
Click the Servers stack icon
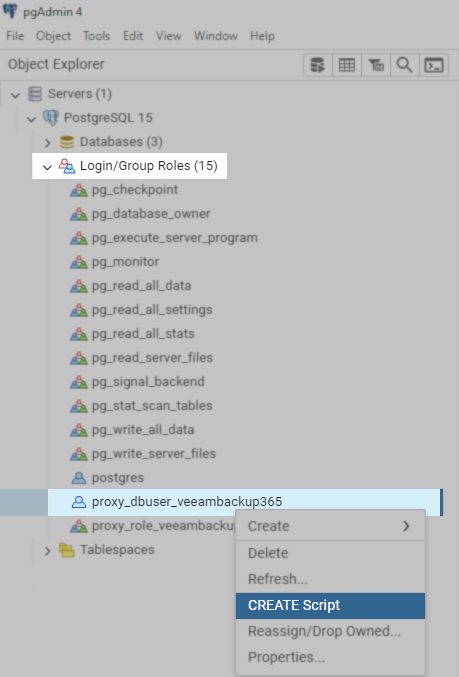click(35, 94)
